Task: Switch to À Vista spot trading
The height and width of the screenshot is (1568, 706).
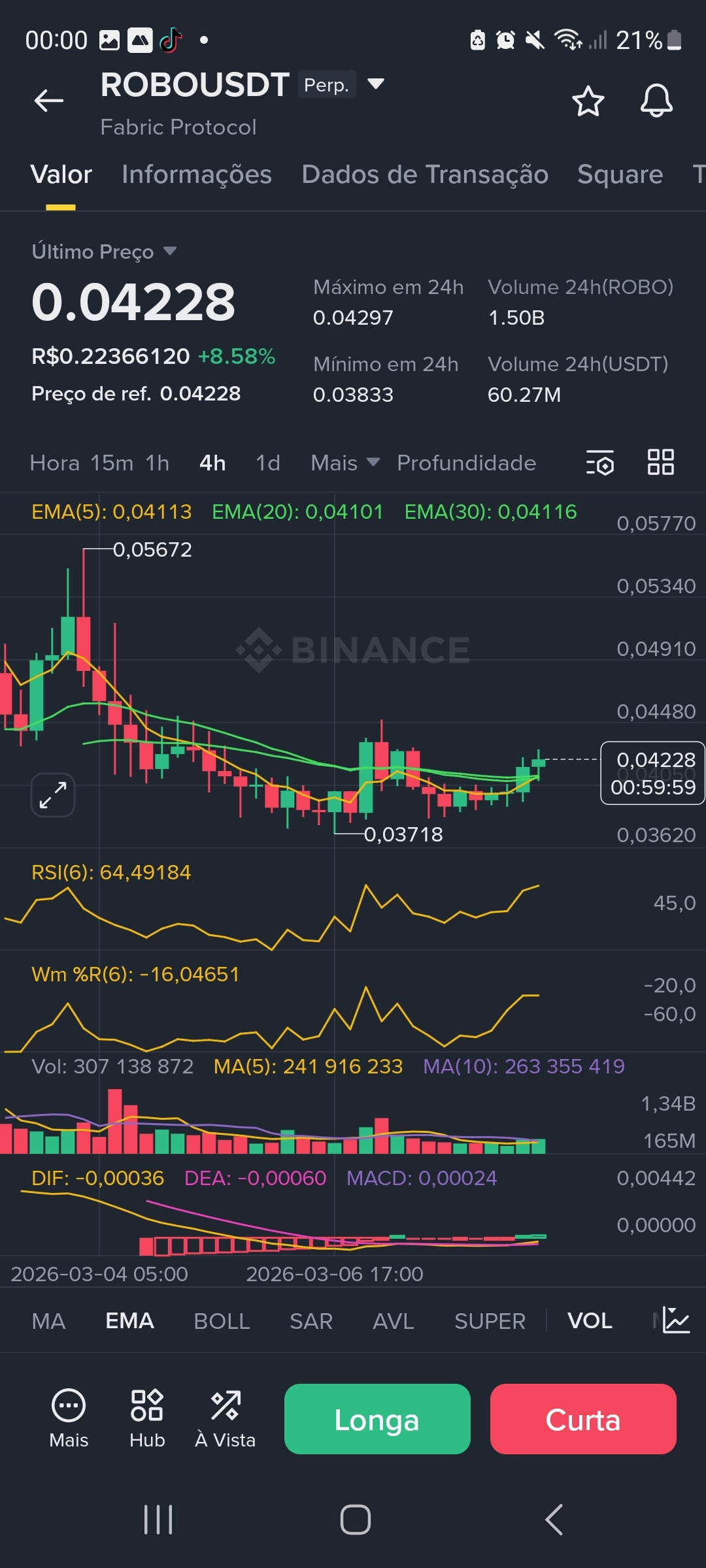Action: 226,1418
